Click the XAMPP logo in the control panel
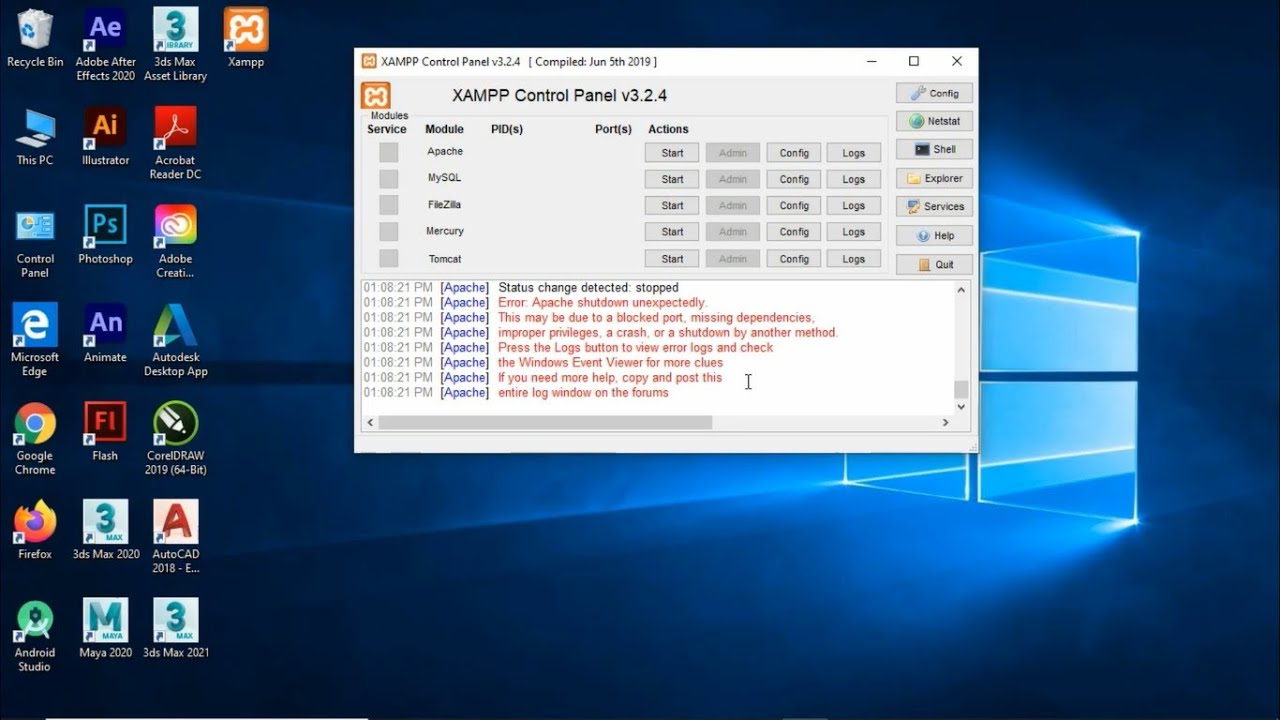The height and width of the screenshot is (720, 1280). coord(376,96)
